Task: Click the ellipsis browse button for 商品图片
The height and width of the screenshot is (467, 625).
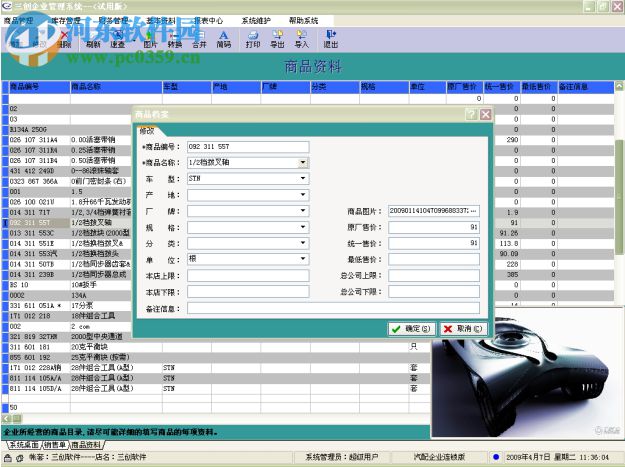Action: 474,211
